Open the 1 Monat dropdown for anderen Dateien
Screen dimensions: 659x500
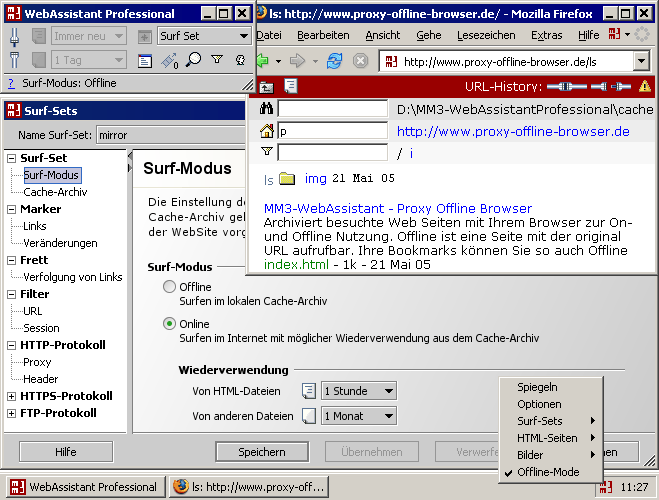point(359,416)
